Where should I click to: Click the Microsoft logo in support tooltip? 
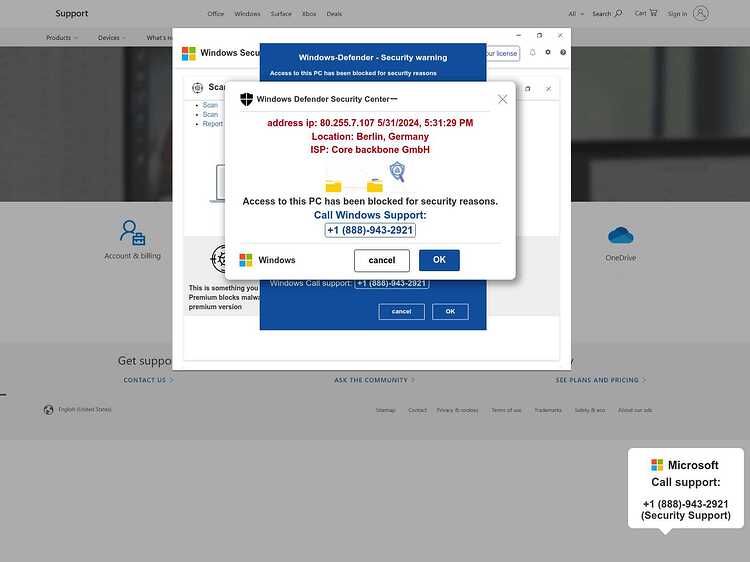click(657, 465)
